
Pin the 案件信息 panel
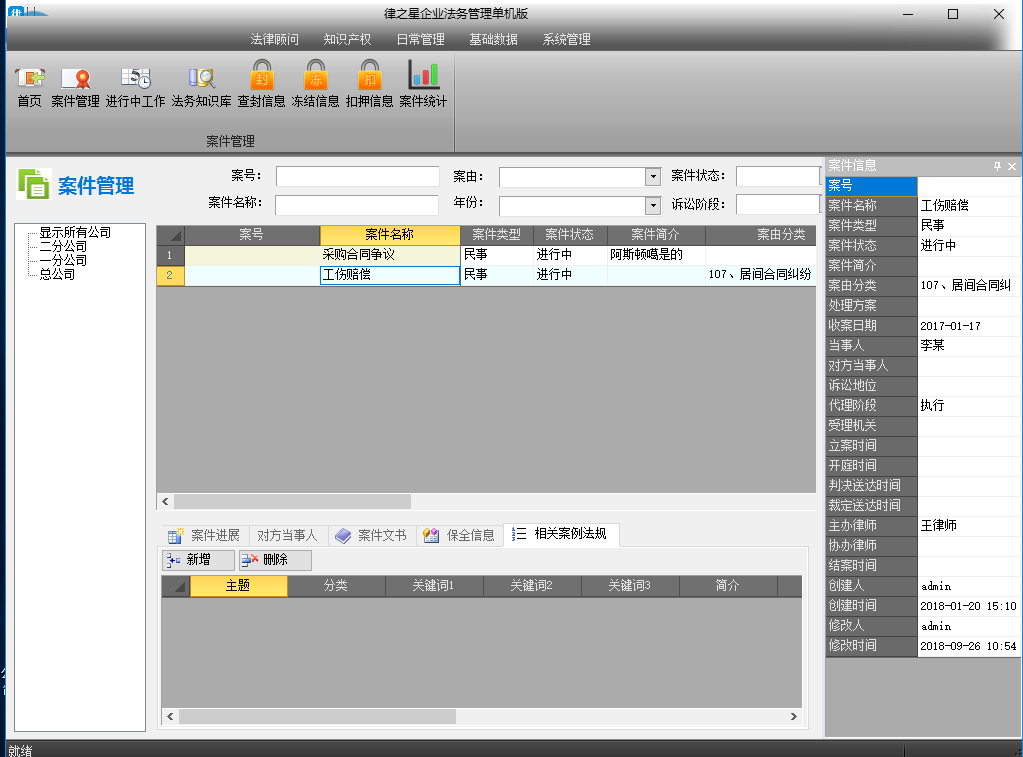pos(997,166)
